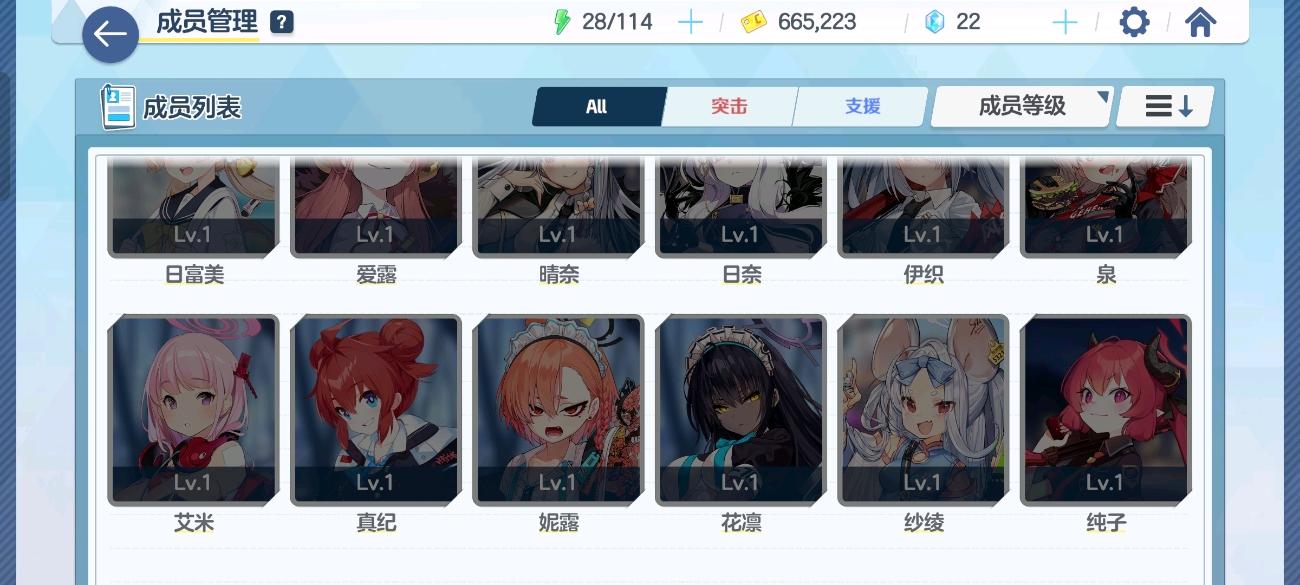Open member 妮露 character card
This screenshot has height=585, width=1300.
558,410
